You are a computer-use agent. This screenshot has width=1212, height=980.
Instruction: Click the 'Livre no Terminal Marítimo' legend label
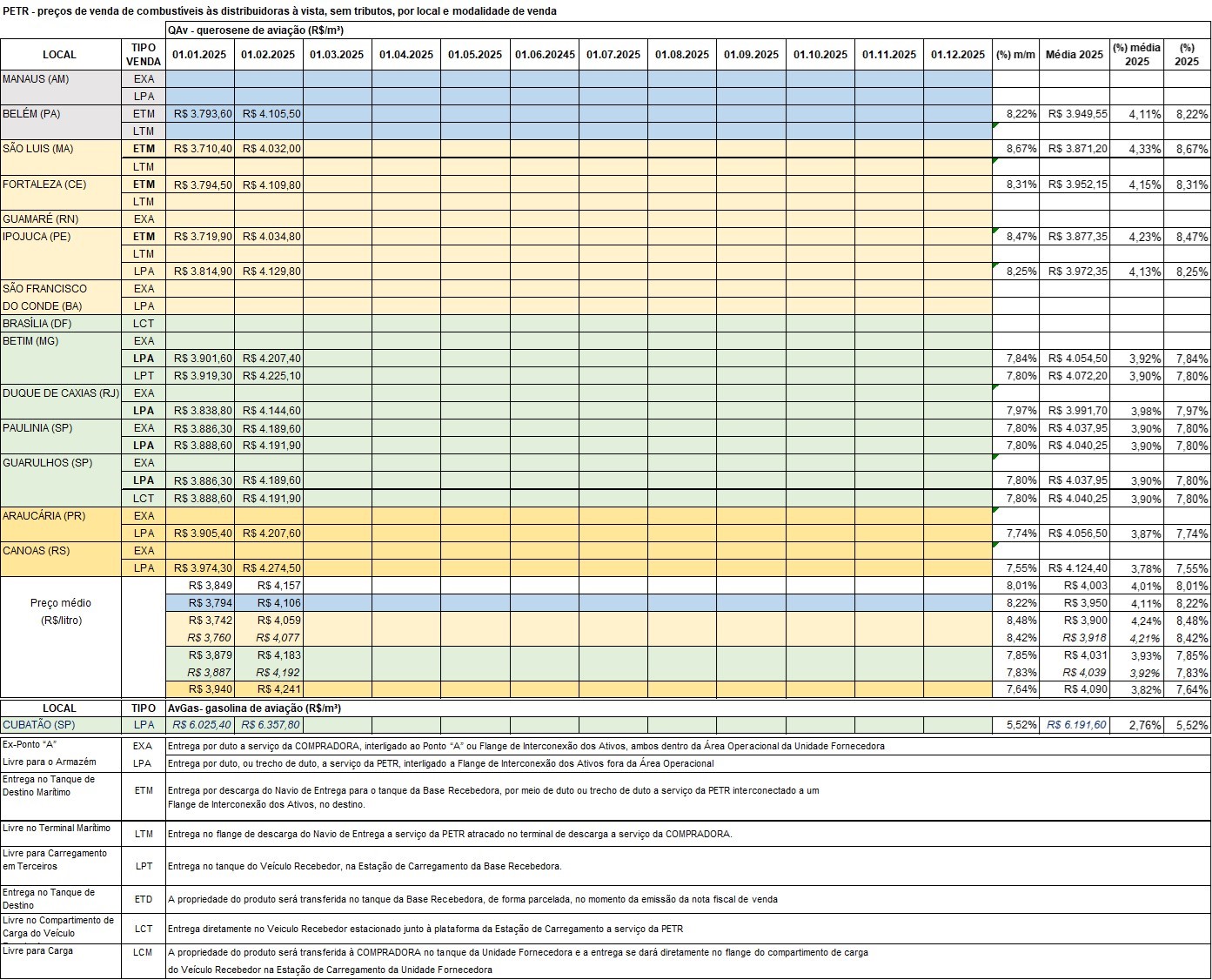click(x=56, y=828)
